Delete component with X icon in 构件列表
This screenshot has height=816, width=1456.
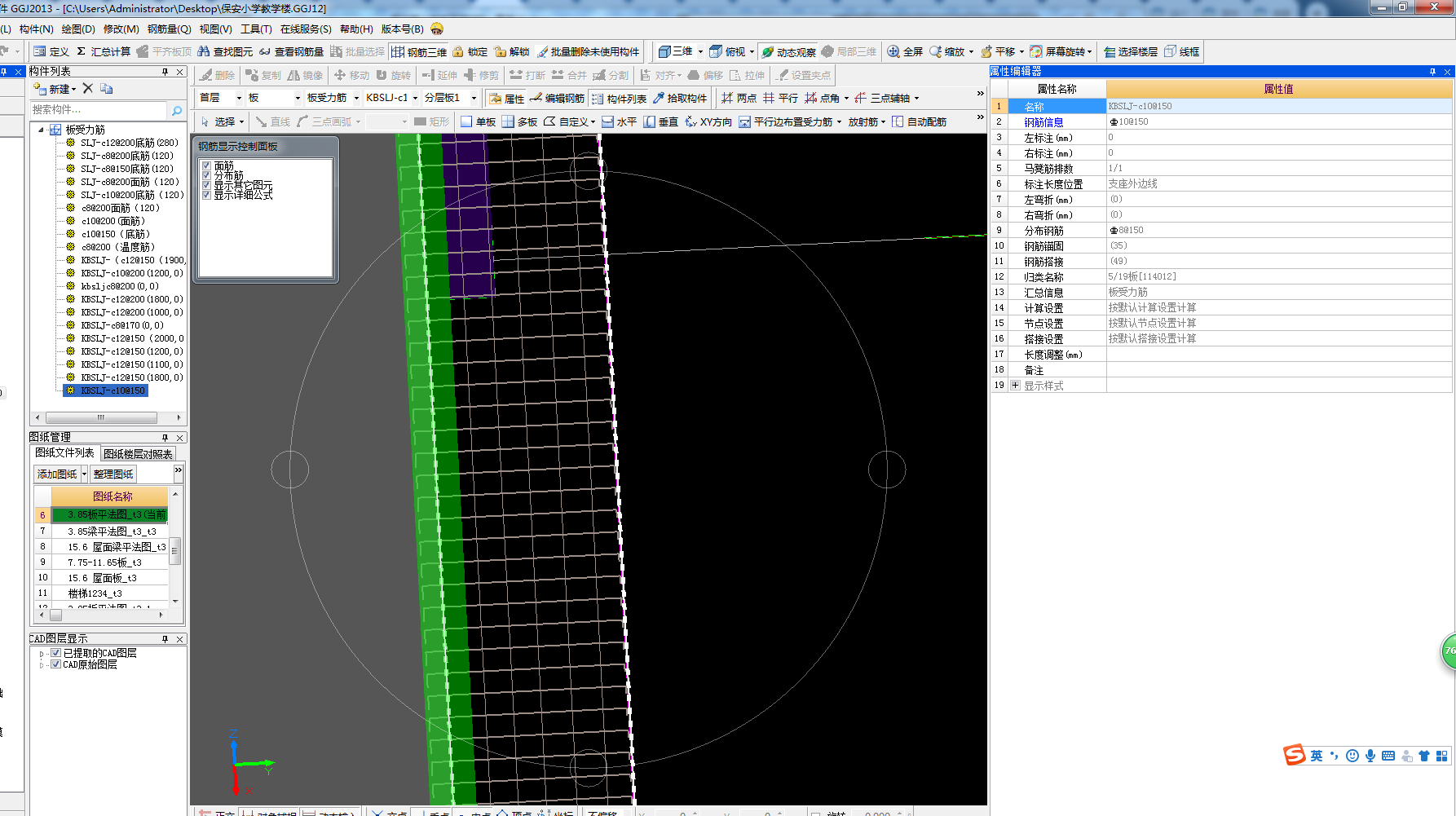[x=88, y=89]
